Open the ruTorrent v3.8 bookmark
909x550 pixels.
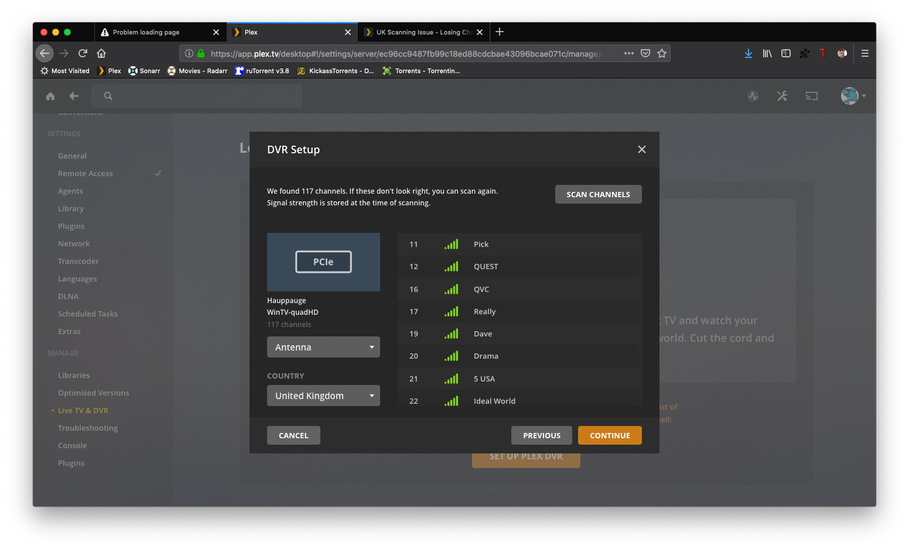click(x=262, y=71)
